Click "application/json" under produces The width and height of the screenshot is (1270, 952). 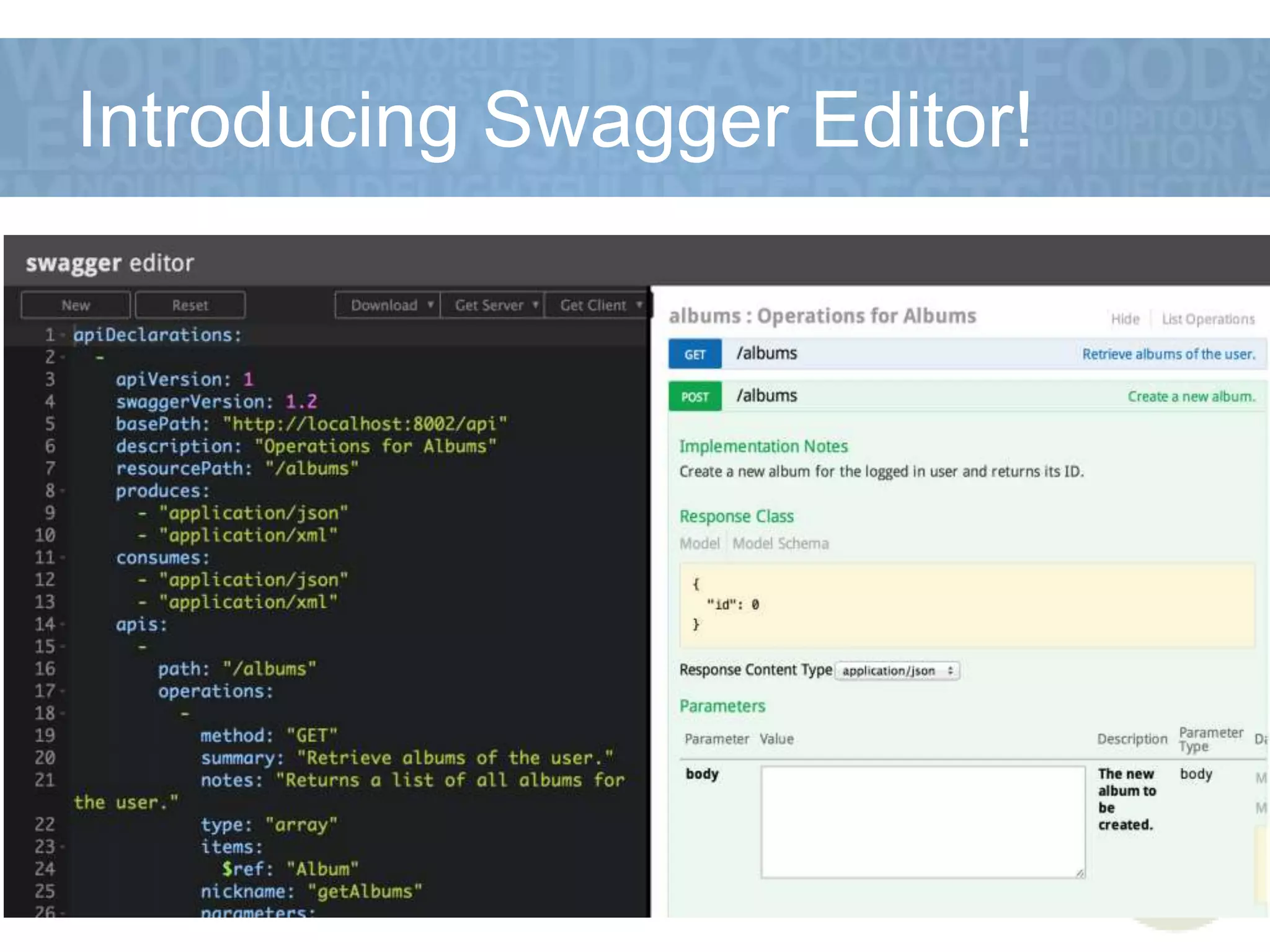pos(253,513)
